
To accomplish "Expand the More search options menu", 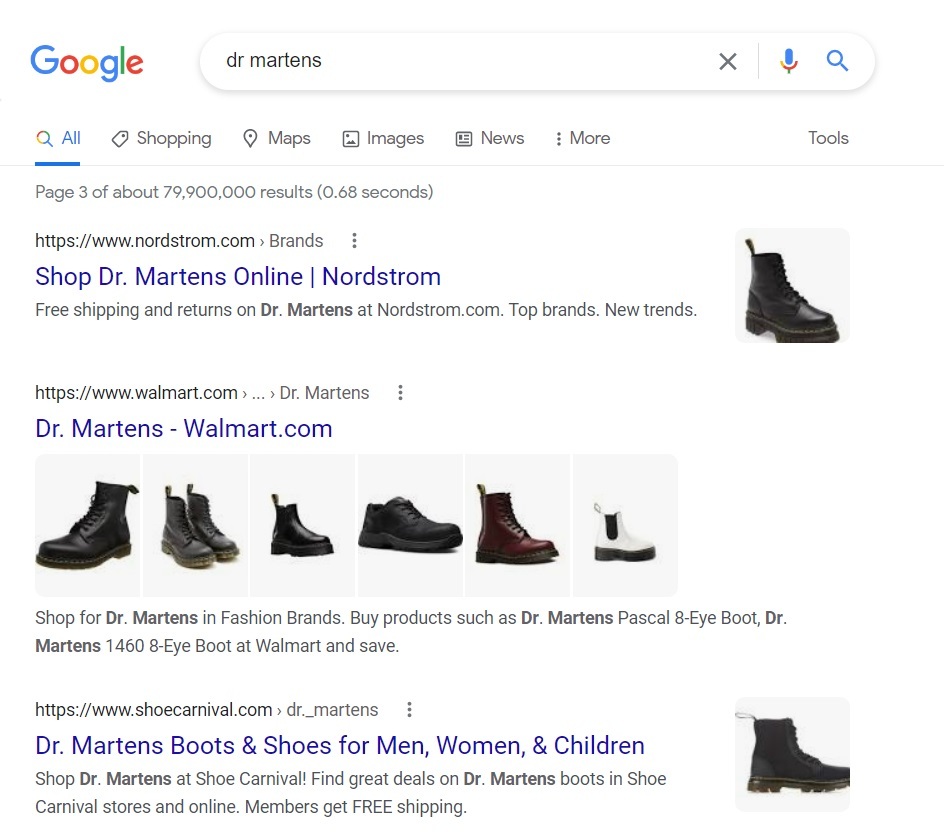I will 582,138.
